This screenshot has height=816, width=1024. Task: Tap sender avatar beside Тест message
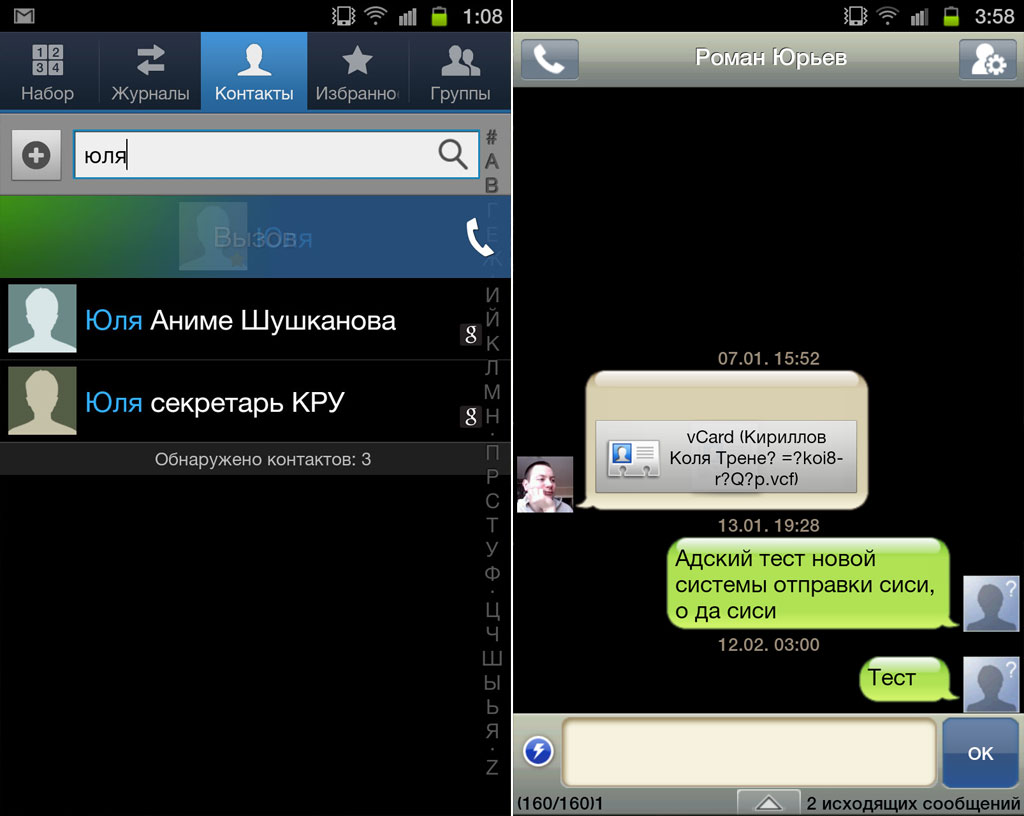[991, 684]
